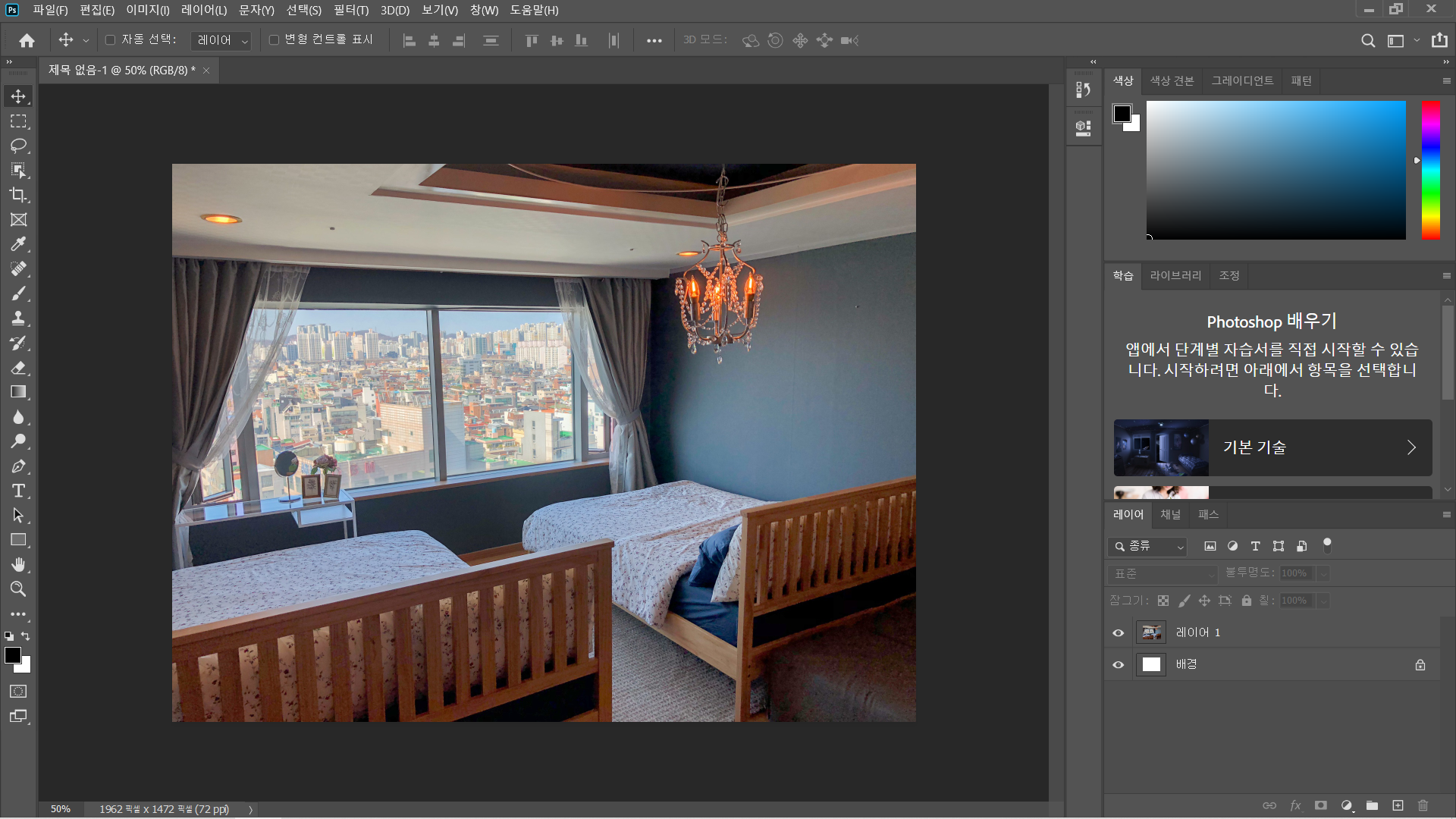1456x819 pixels.
Task: Click the rainbow hue slider strip
Action: [x=1430, y=170]
